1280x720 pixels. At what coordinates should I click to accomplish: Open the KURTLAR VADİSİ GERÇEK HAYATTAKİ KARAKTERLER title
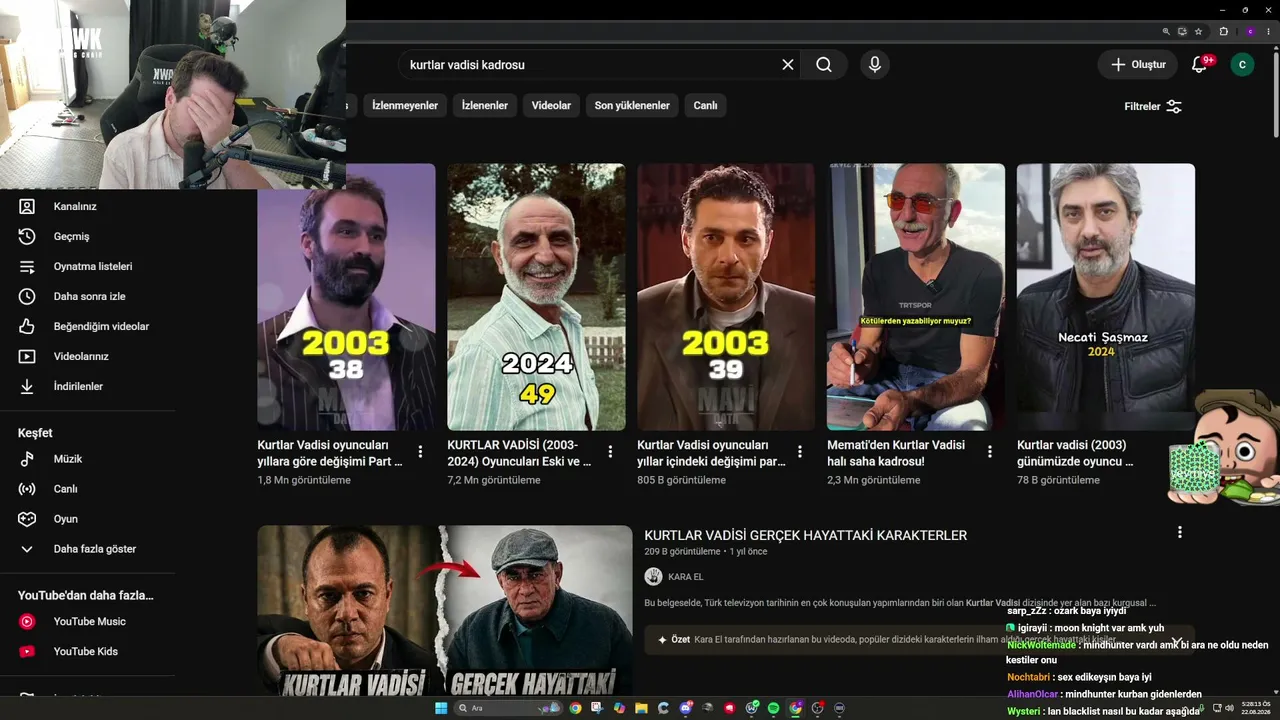click(x=805, y=535)
